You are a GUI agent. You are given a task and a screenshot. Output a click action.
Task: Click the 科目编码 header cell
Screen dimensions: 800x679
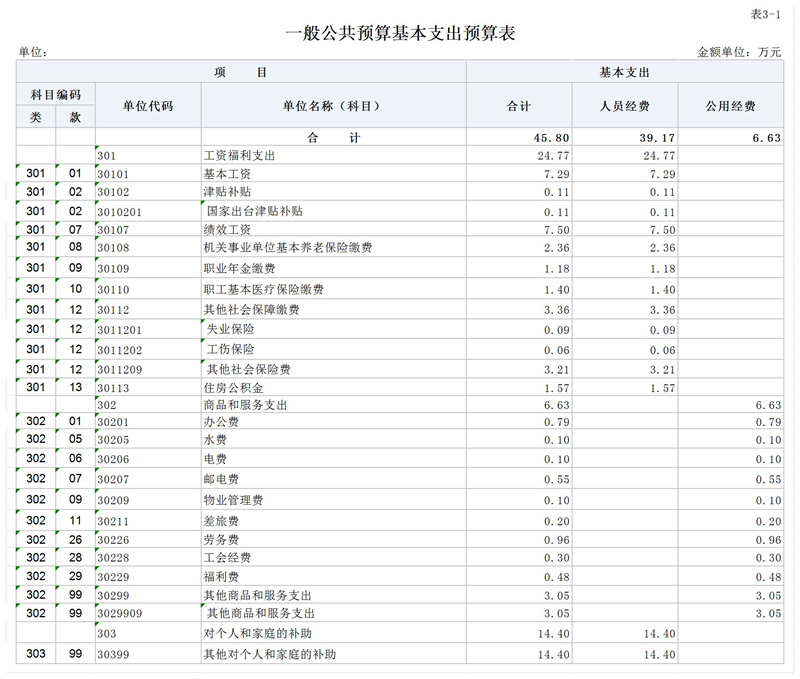(x=56, y=95)
